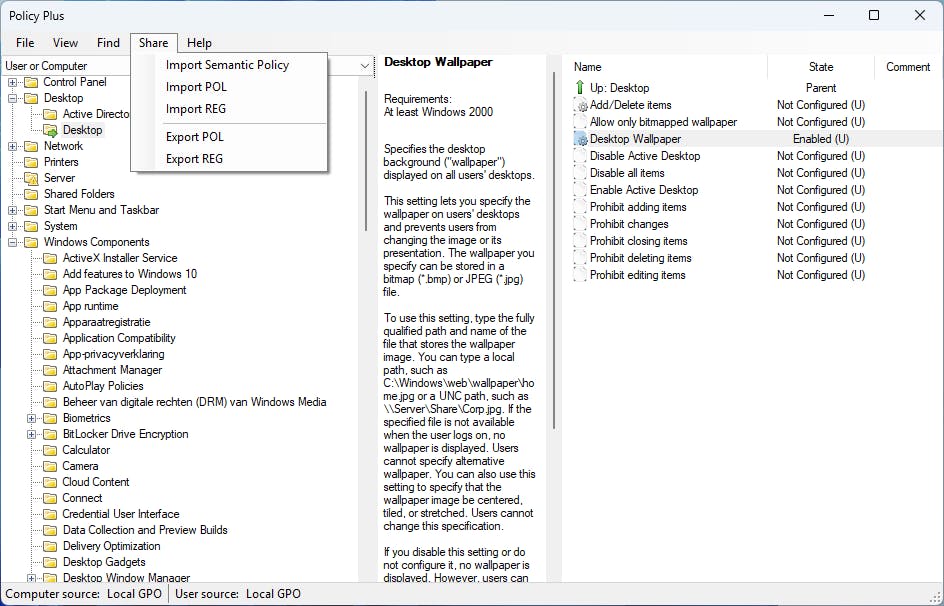Image resolution: width=944 pixels, height=606 pixels.
Task: Click the Control Panel folder icon
Action: coord(31,82)
